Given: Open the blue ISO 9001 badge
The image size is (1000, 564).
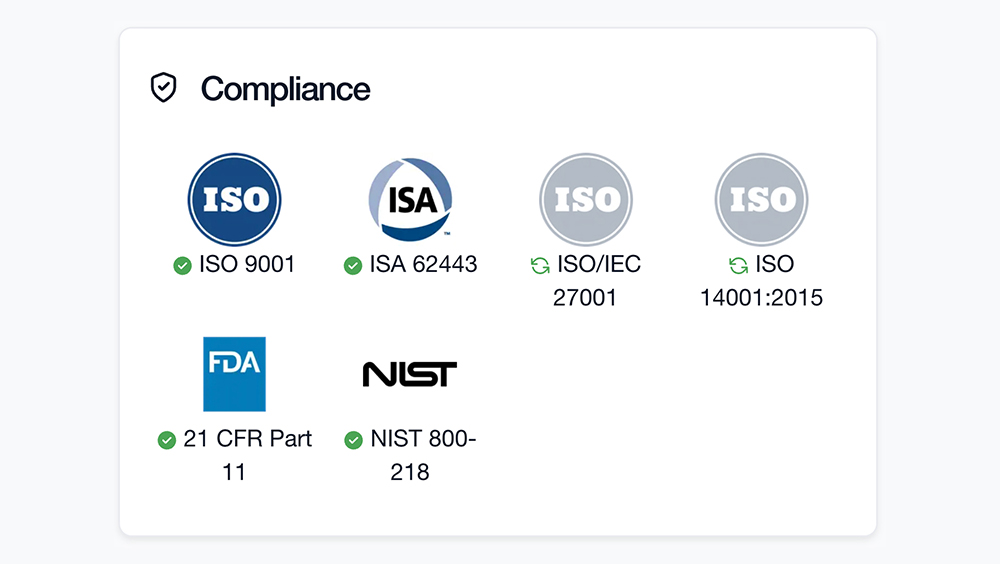Looking at the screenshot, I should coord(235,199).
